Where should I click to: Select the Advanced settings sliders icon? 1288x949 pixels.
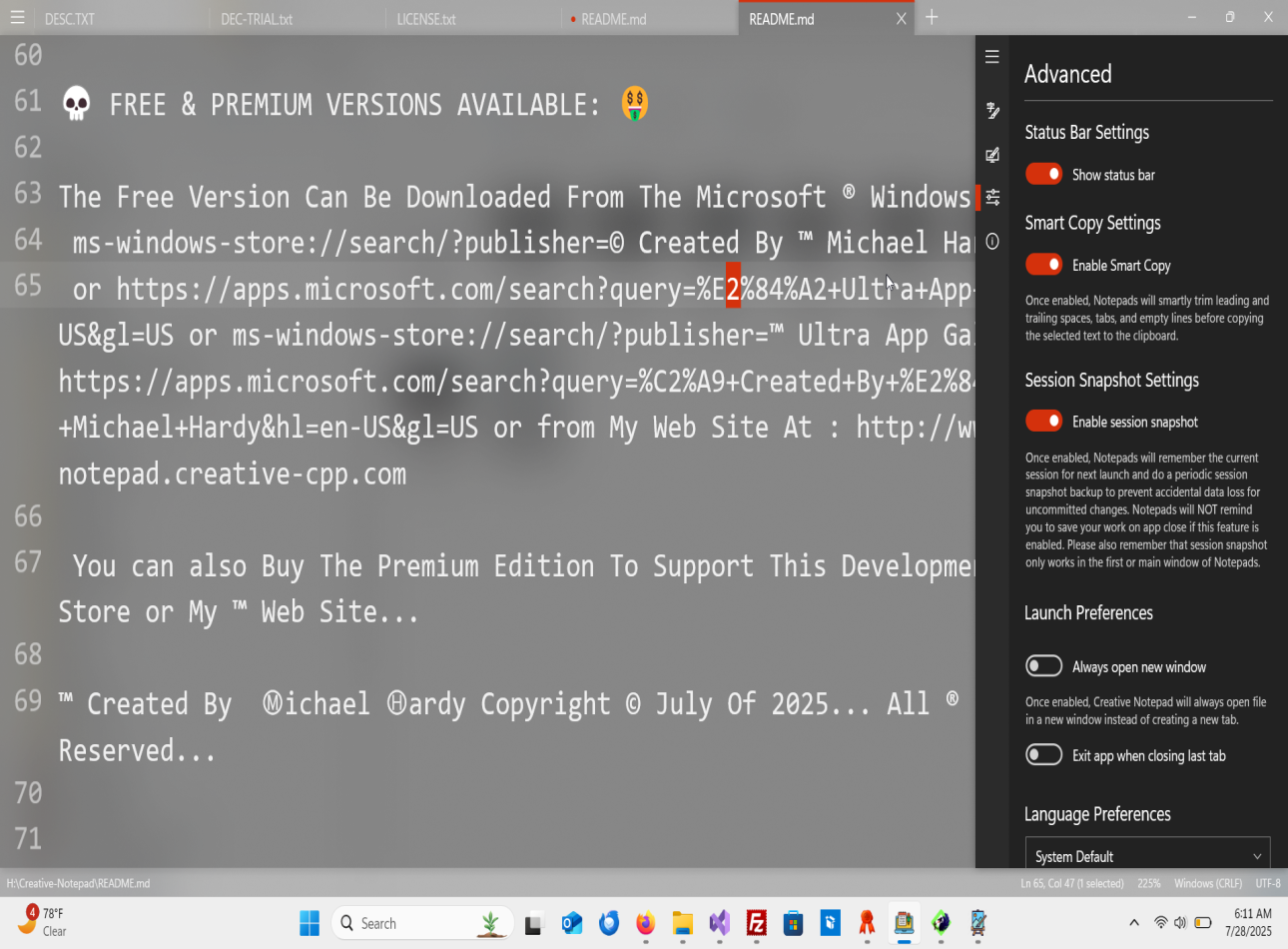(991, 197)
